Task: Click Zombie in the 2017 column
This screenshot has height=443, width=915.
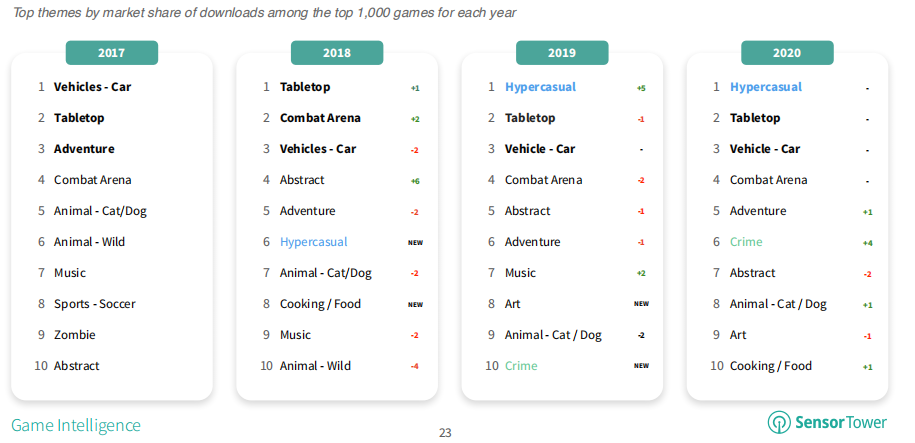Action: 75,335
